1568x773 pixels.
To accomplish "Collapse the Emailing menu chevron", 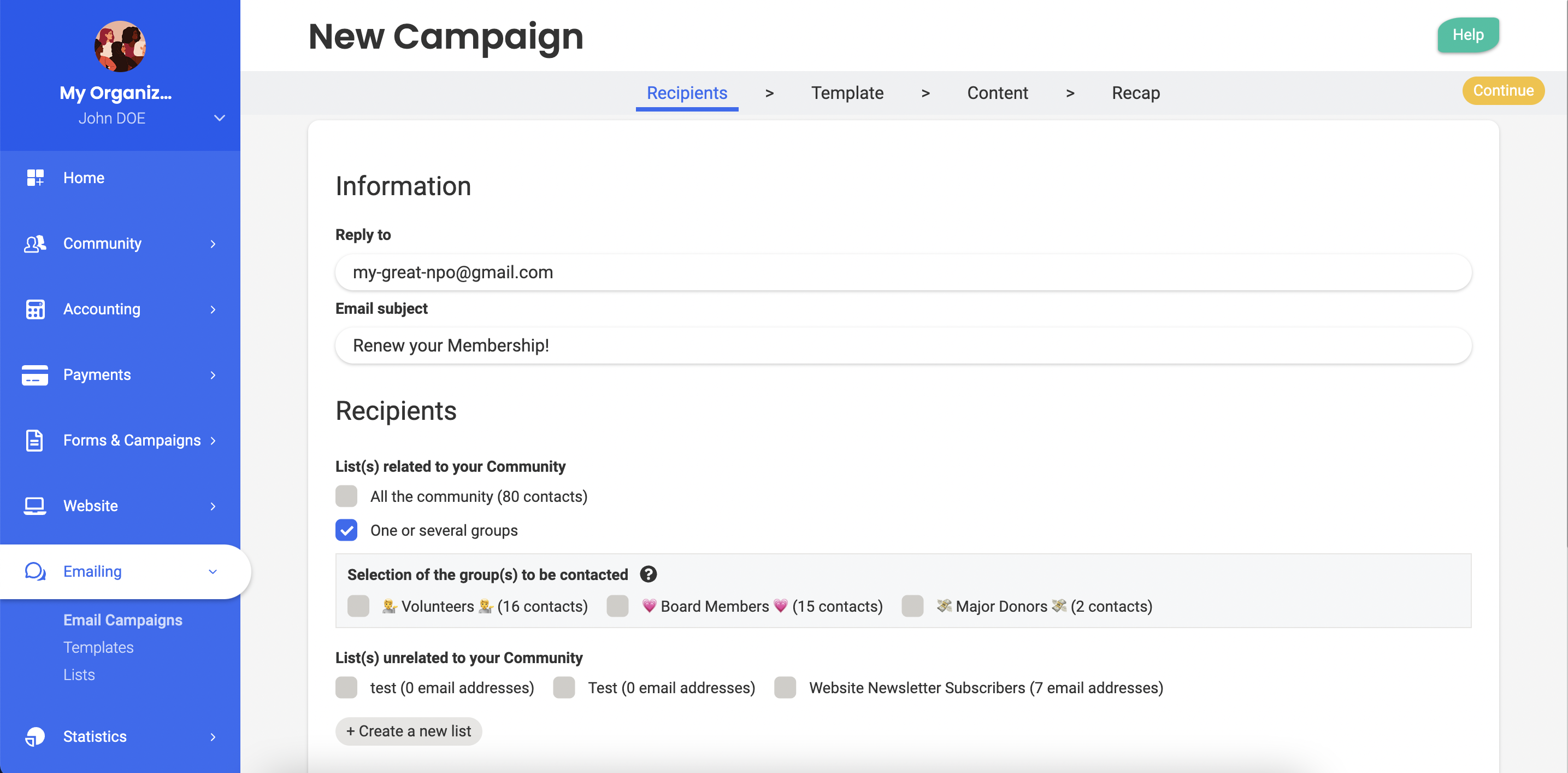I will point(213,571).
